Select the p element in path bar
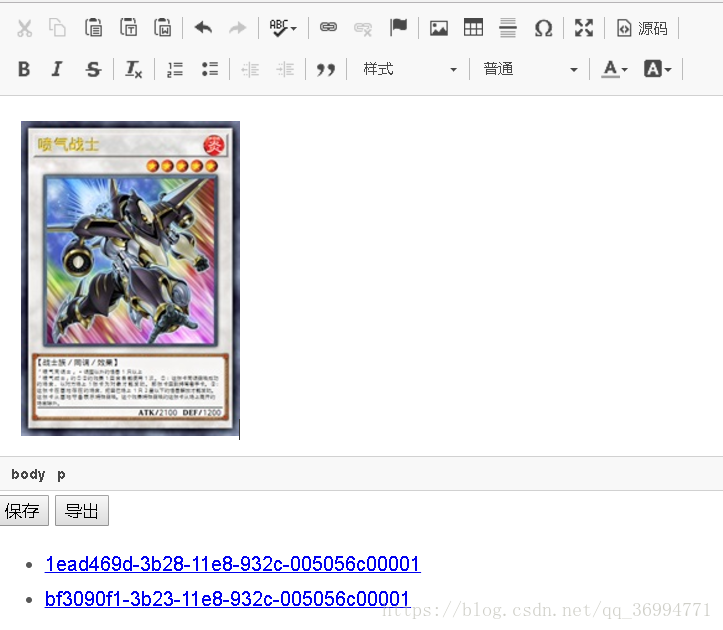The image size is (723, 630). [x=61, y=475]
